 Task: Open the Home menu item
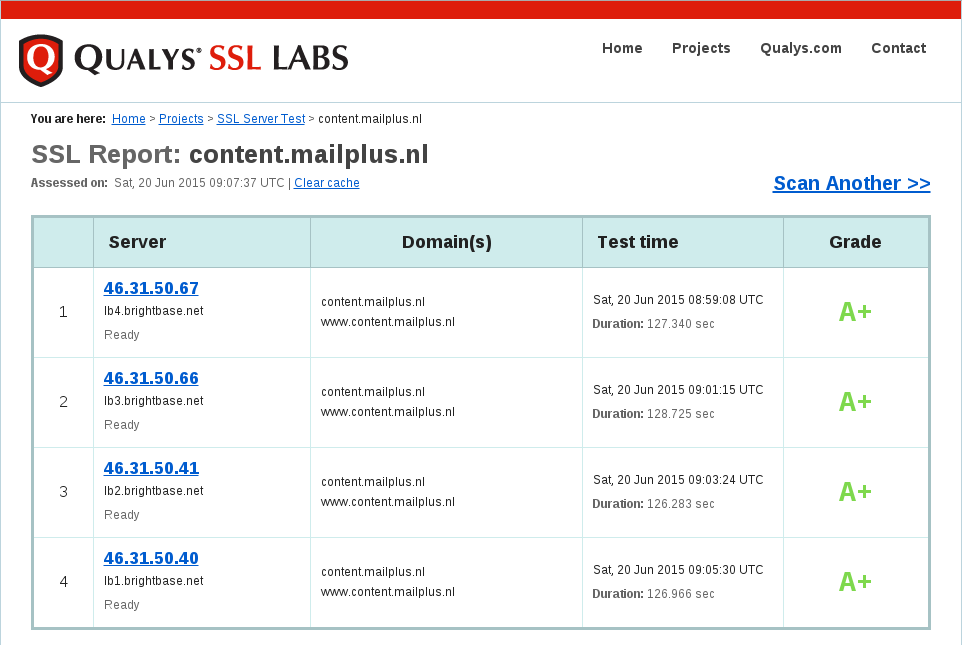[622, 48]
